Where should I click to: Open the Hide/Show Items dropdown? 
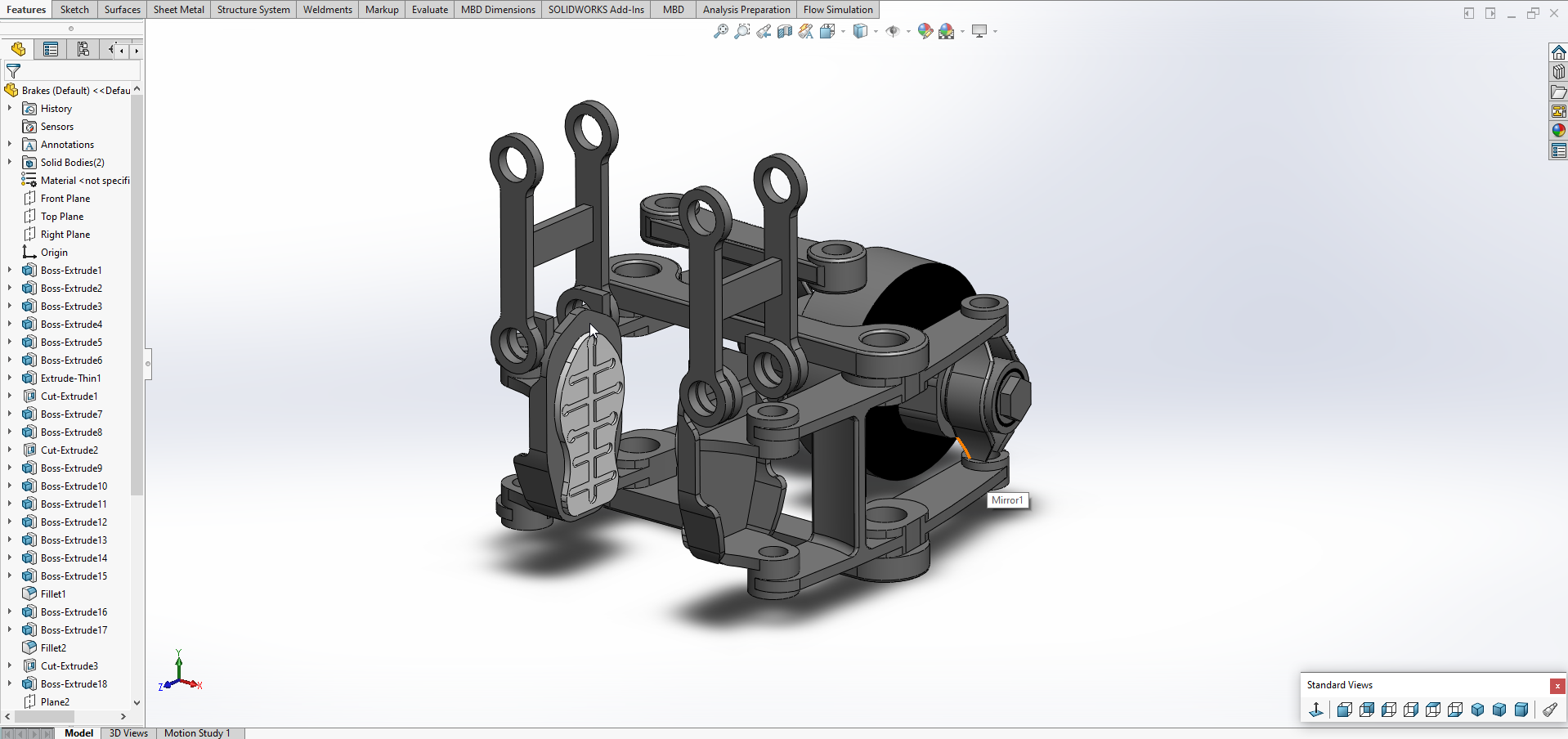pos(908,32)
